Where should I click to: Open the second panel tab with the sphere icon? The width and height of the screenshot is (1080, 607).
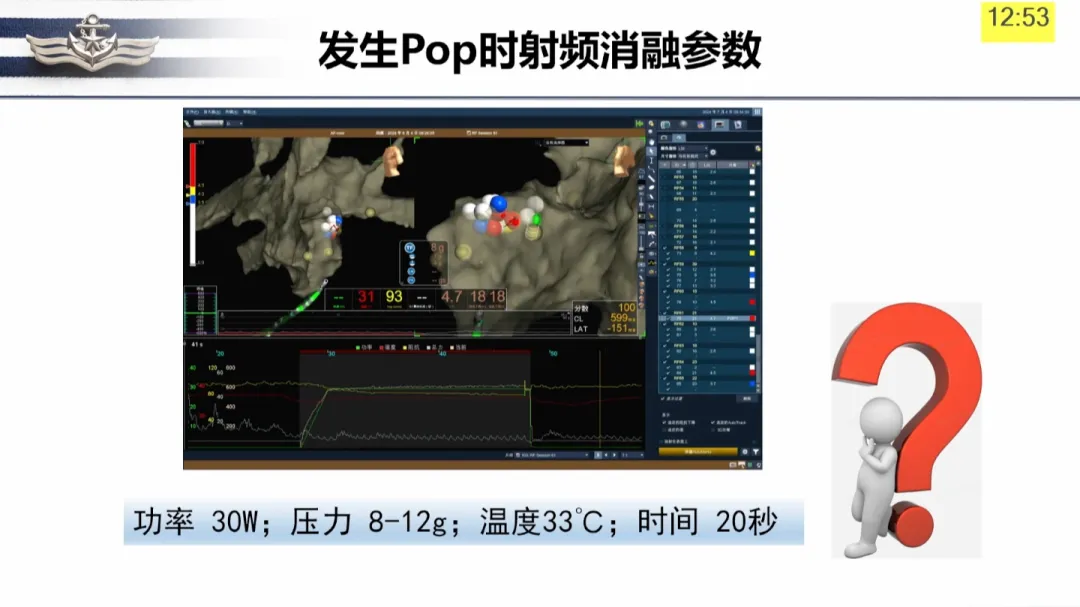click(683, 125)
